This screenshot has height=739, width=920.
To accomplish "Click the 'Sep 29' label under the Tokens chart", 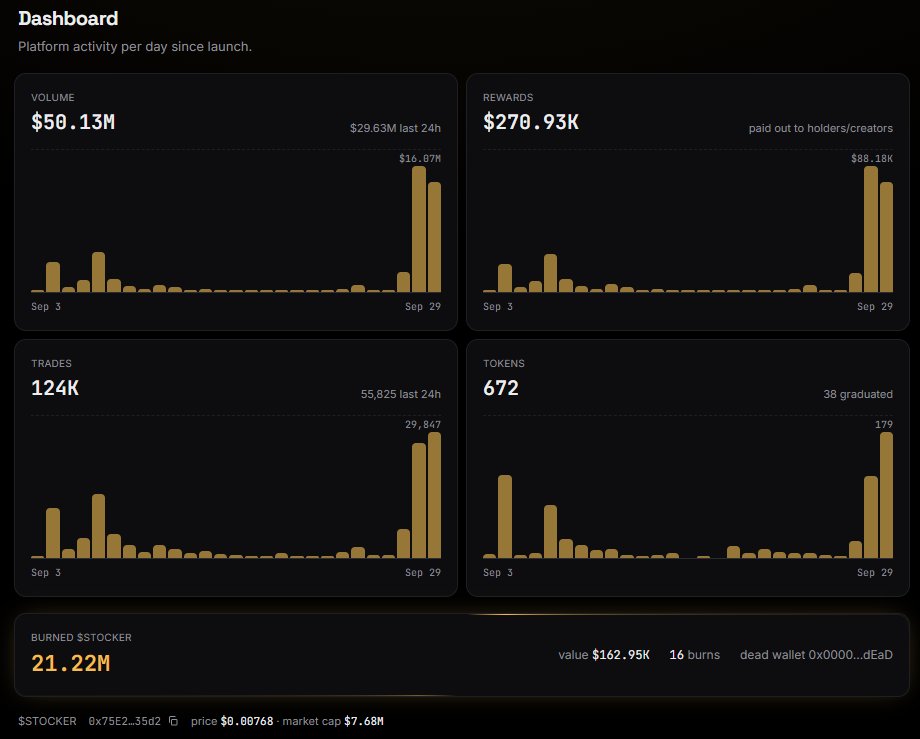I will 875,572.
